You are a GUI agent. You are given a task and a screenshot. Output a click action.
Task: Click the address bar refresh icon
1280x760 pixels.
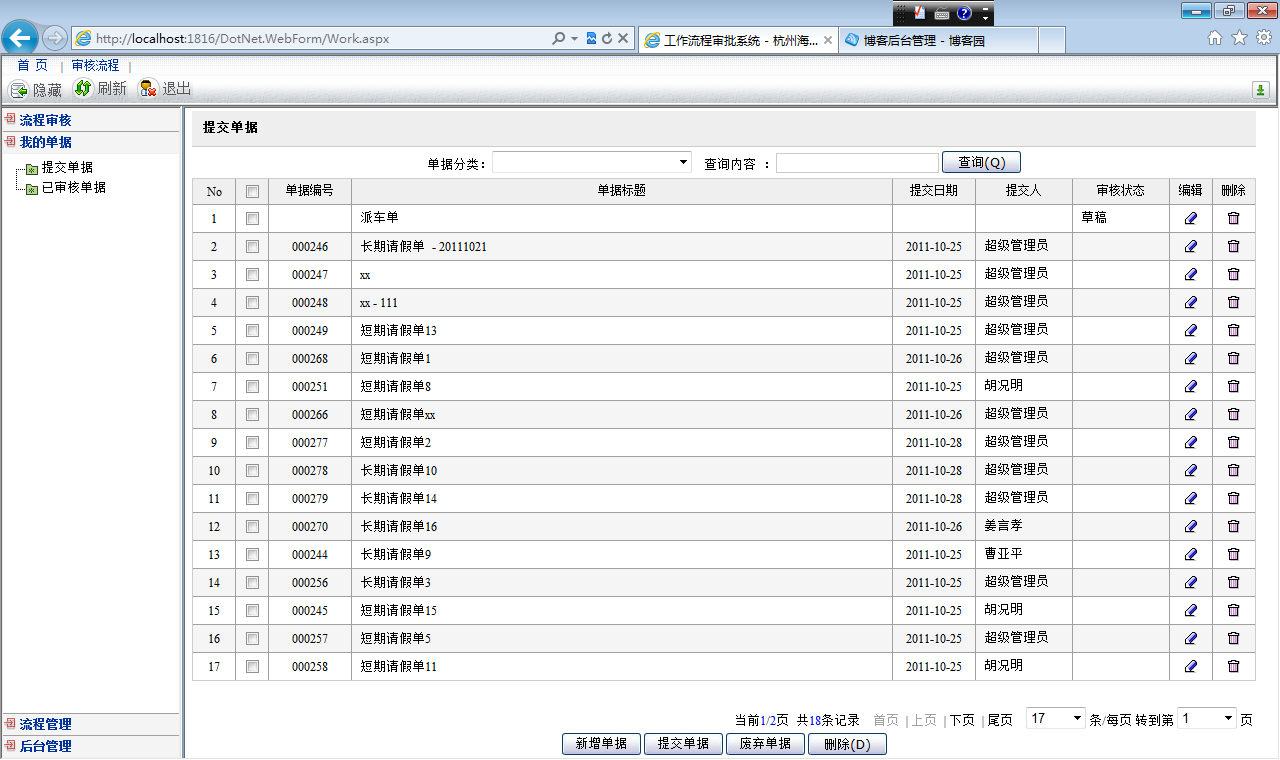point(607,39)
